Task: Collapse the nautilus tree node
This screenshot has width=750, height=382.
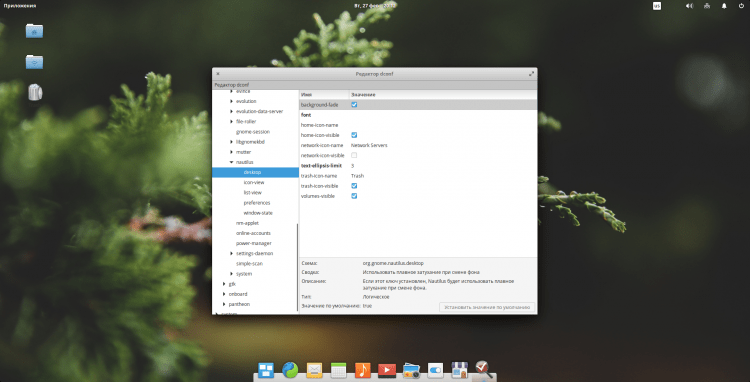Action: pos(232,163)
